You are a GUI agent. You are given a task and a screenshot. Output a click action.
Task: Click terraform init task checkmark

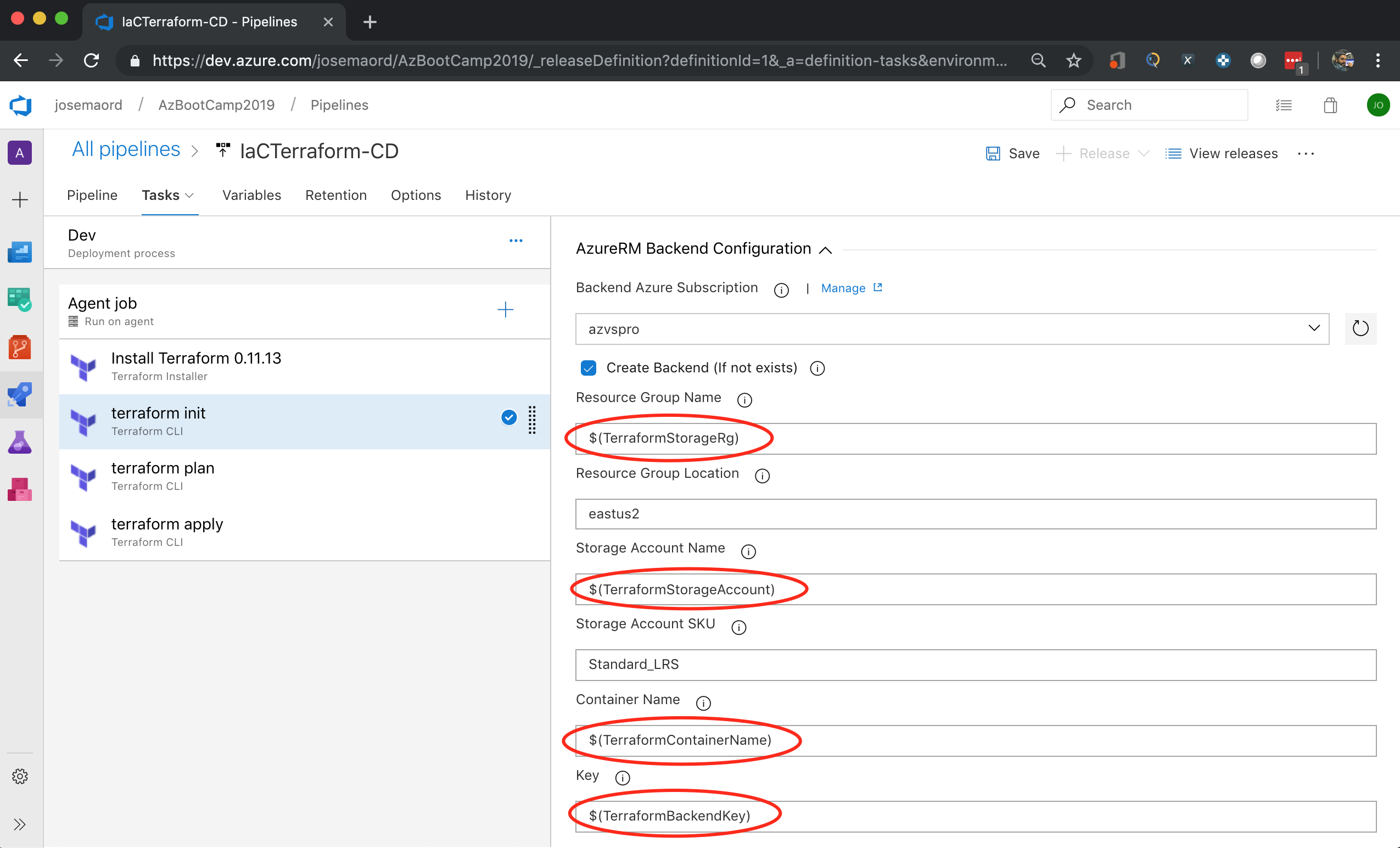(x=508, y=418)
